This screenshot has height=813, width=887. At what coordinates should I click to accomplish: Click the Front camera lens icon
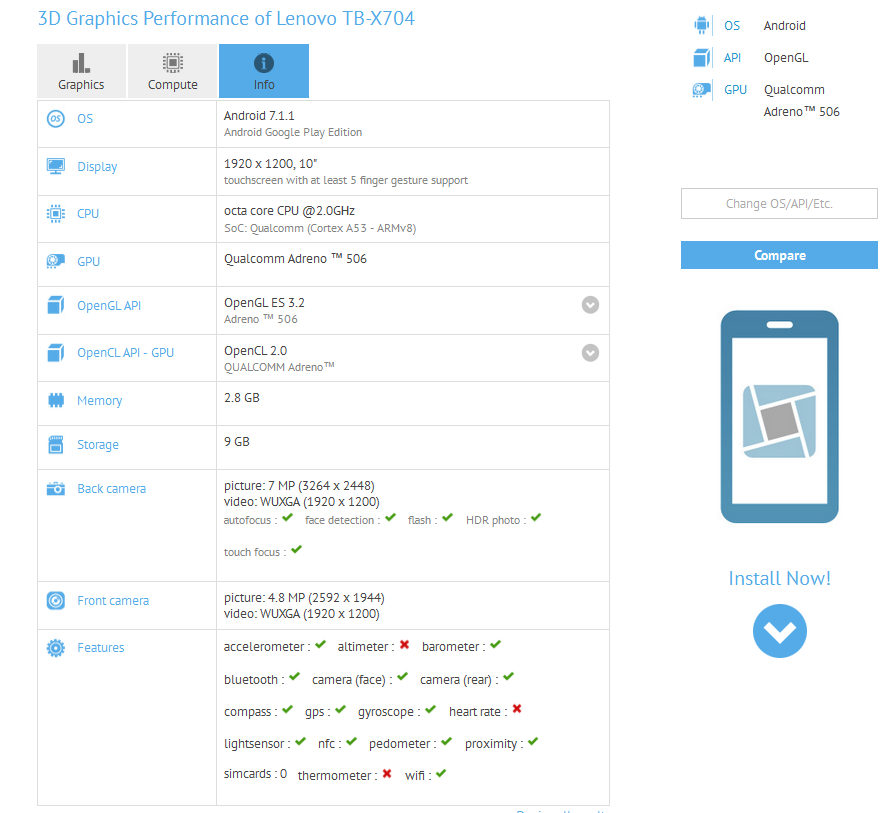[55, 600]
